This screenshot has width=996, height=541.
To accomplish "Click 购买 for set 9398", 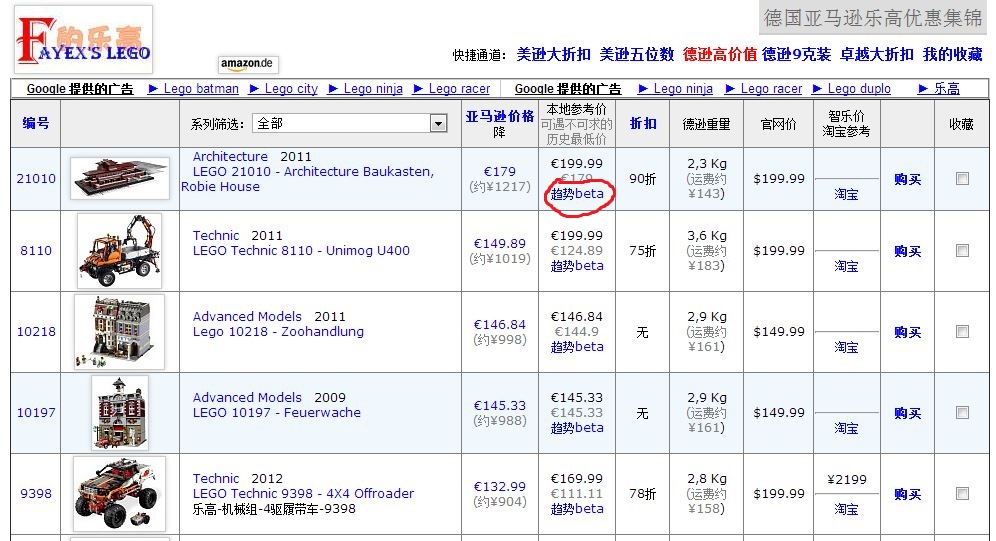I will pyautogui.click(x=907, y=494).
